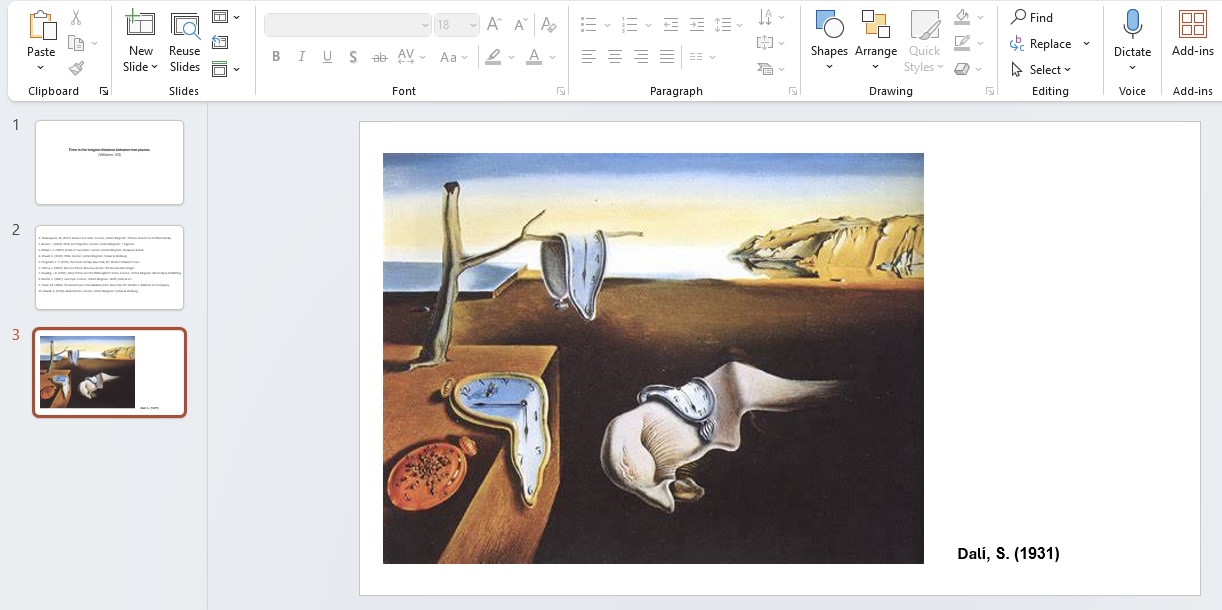
Task: Expand the Paste options arrow
Action: click(x=41, y=68)
